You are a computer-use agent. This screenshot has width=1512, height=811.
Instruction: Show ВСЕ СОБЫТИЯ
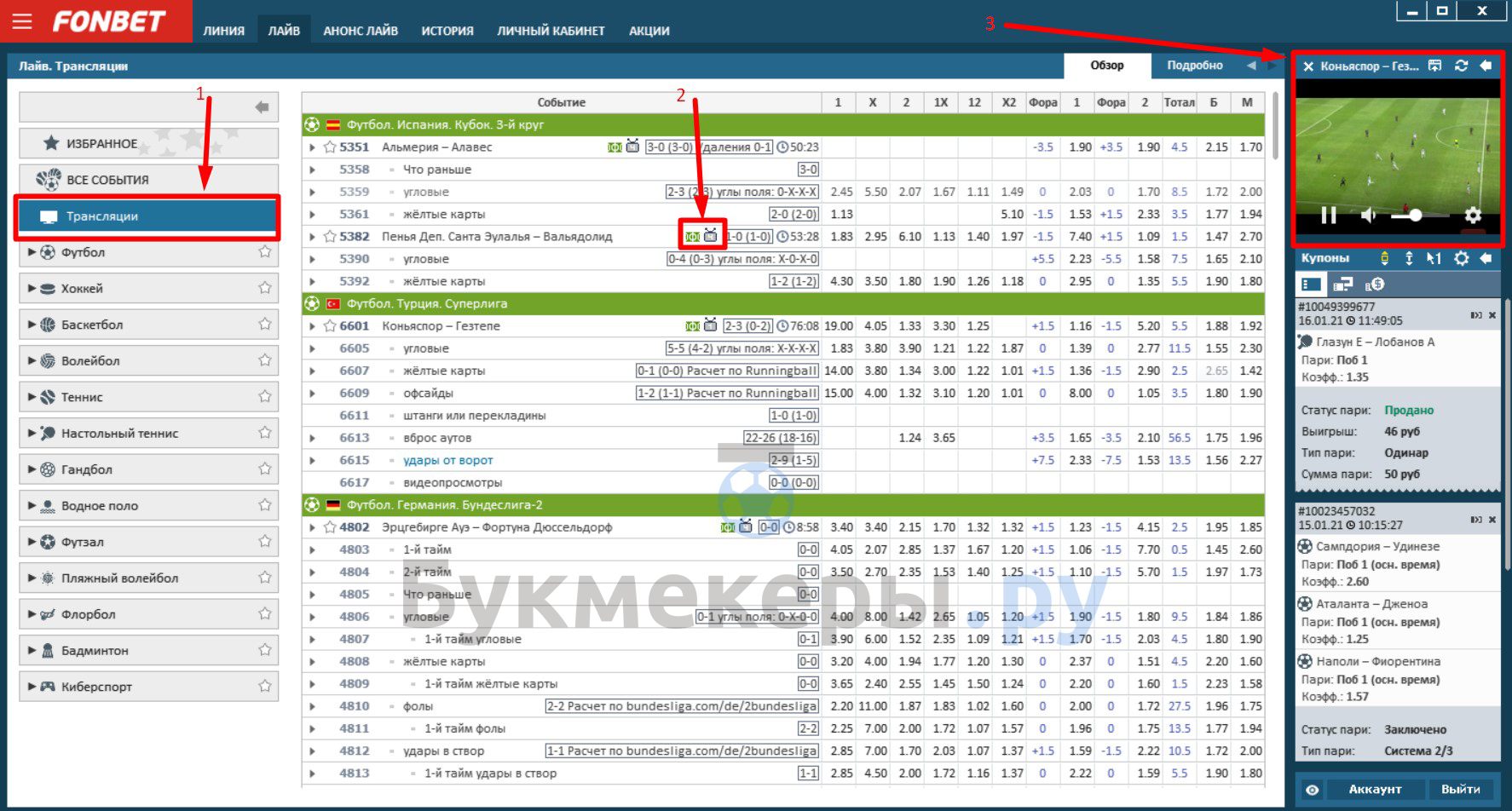coord(148,180)
